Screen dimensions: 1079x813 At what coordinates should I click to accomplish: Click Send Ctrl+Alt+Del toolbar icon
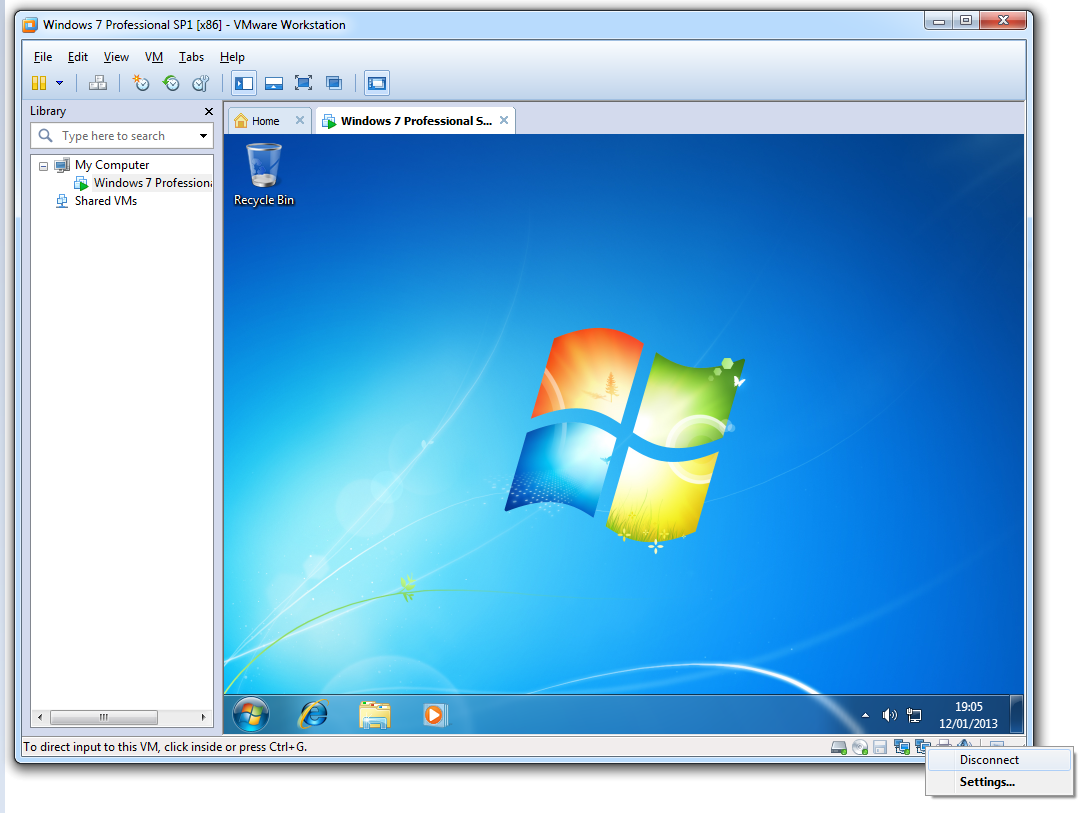(98, 83)
